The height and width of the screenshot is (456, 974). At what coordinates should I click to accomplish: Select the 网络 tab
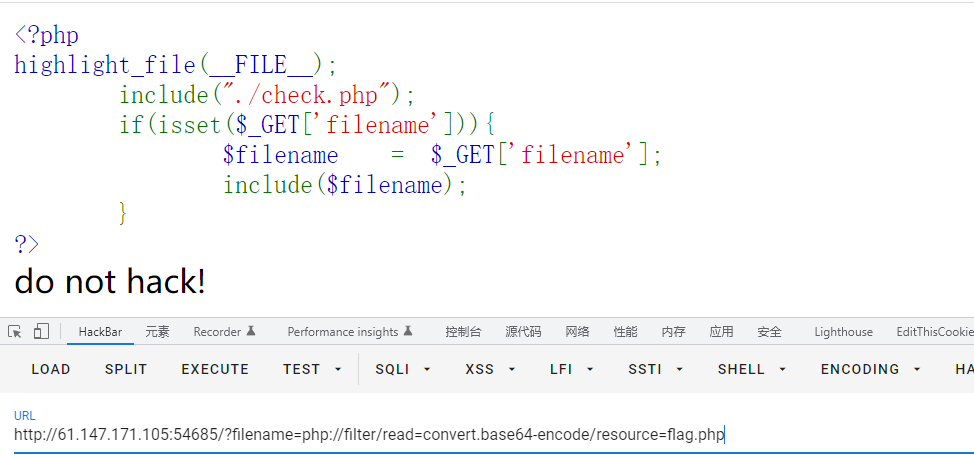pos(577,332)
